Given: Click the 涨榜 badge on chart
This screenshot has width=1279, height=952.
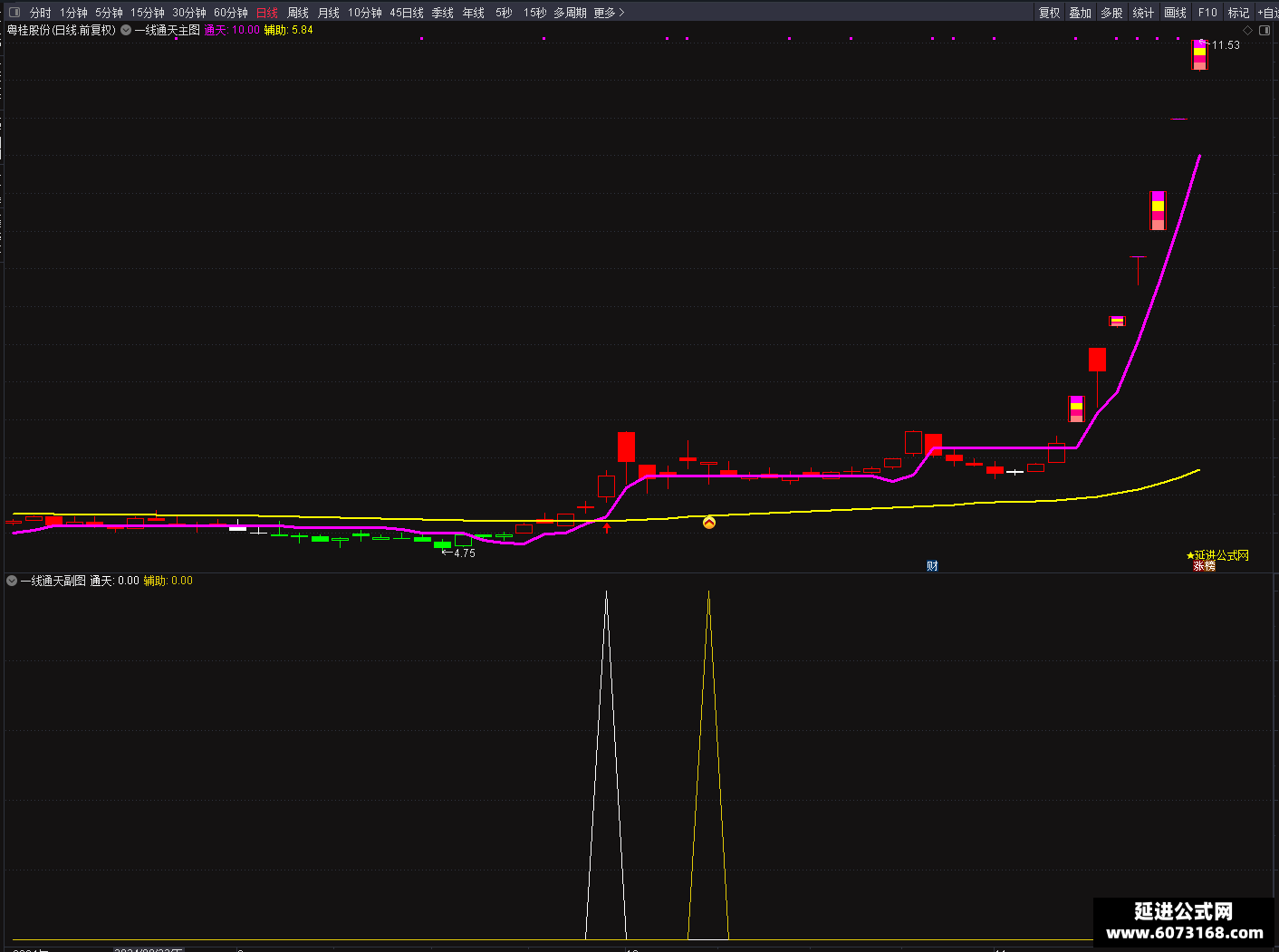Looking at the screenshot, I should coord(1204,566).
